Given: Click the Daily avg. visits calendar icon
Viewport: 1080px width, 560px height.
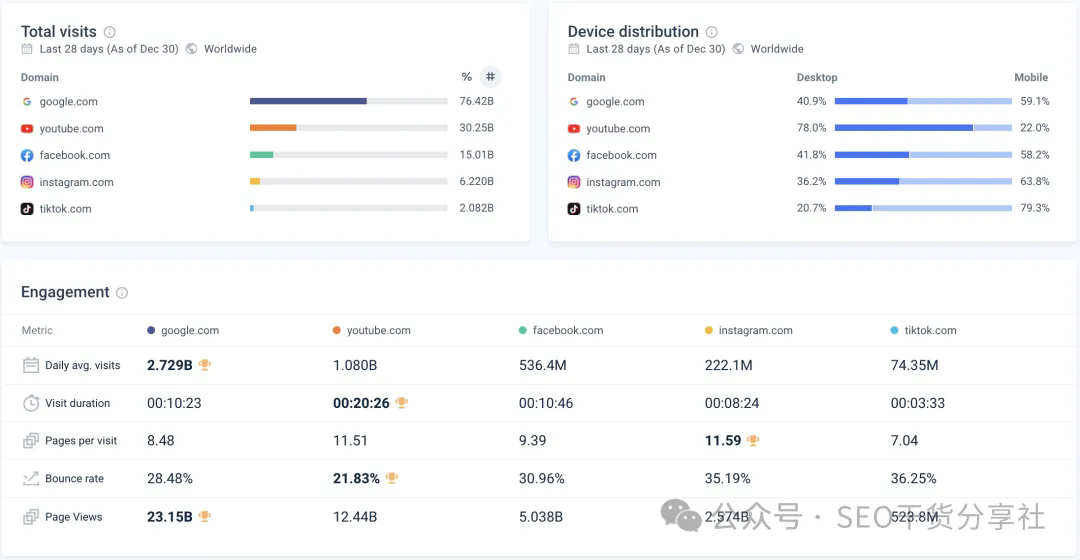Looking at the screenshot, I should tap(31, 365).
